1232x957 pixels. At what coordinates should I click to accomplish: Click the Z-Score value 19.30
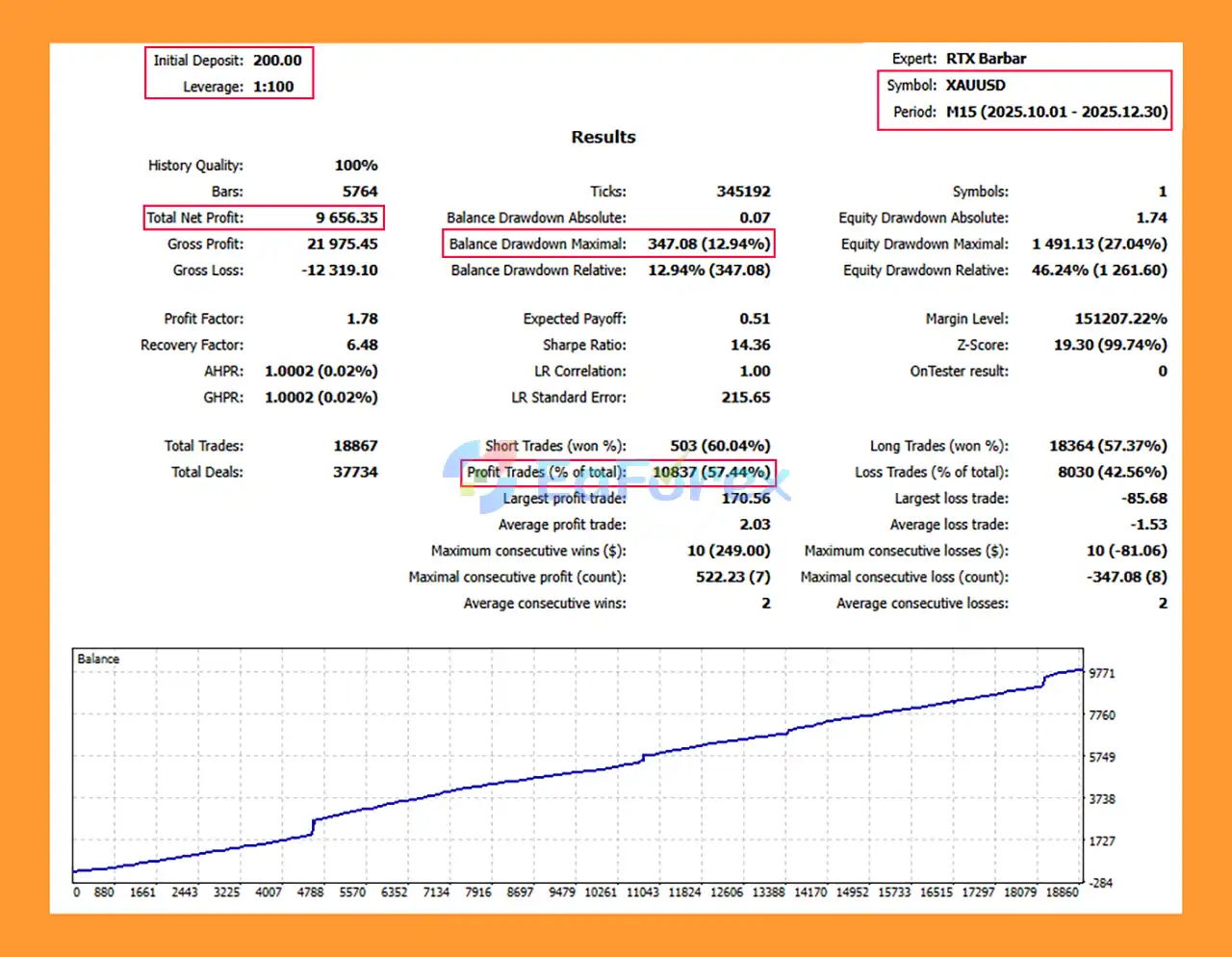tap(1110, 345)
